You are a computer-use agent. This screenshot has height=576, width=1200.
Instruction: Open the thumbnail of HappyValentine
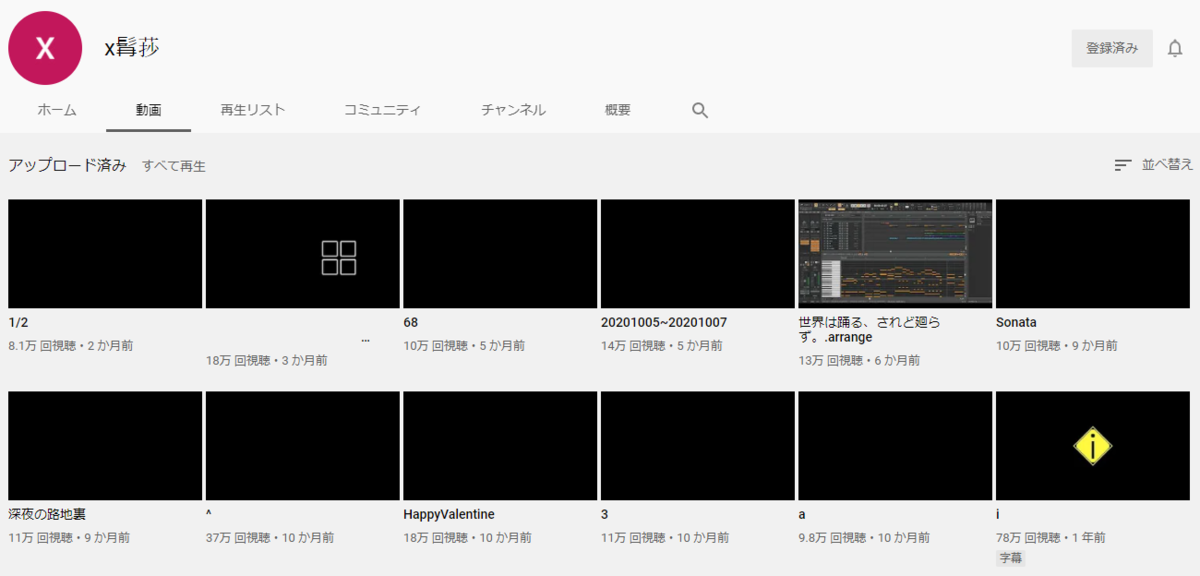[500, 446]
